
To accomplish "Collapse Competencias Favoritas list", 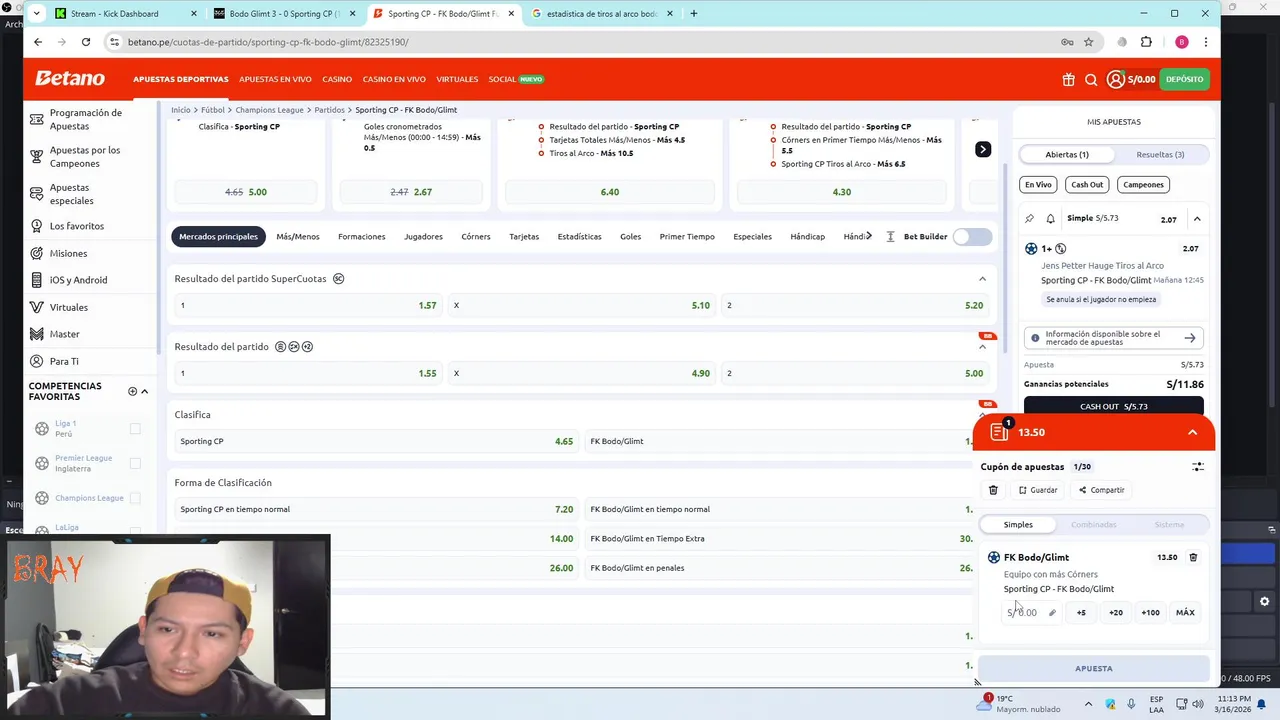I will click(x=144, y=391).
